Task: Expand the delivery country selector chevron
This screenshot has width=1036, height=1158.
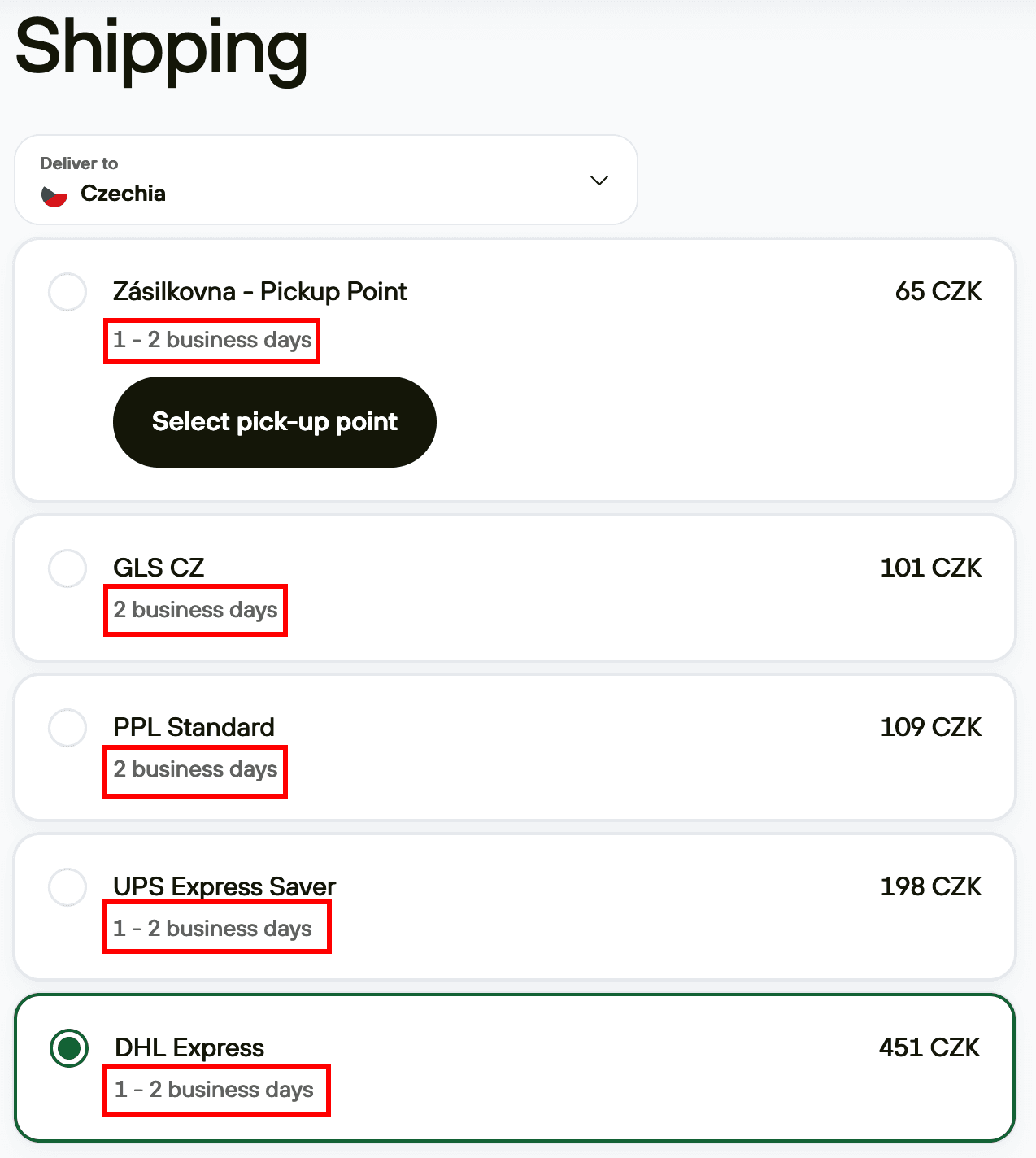Action: point(599,181)
